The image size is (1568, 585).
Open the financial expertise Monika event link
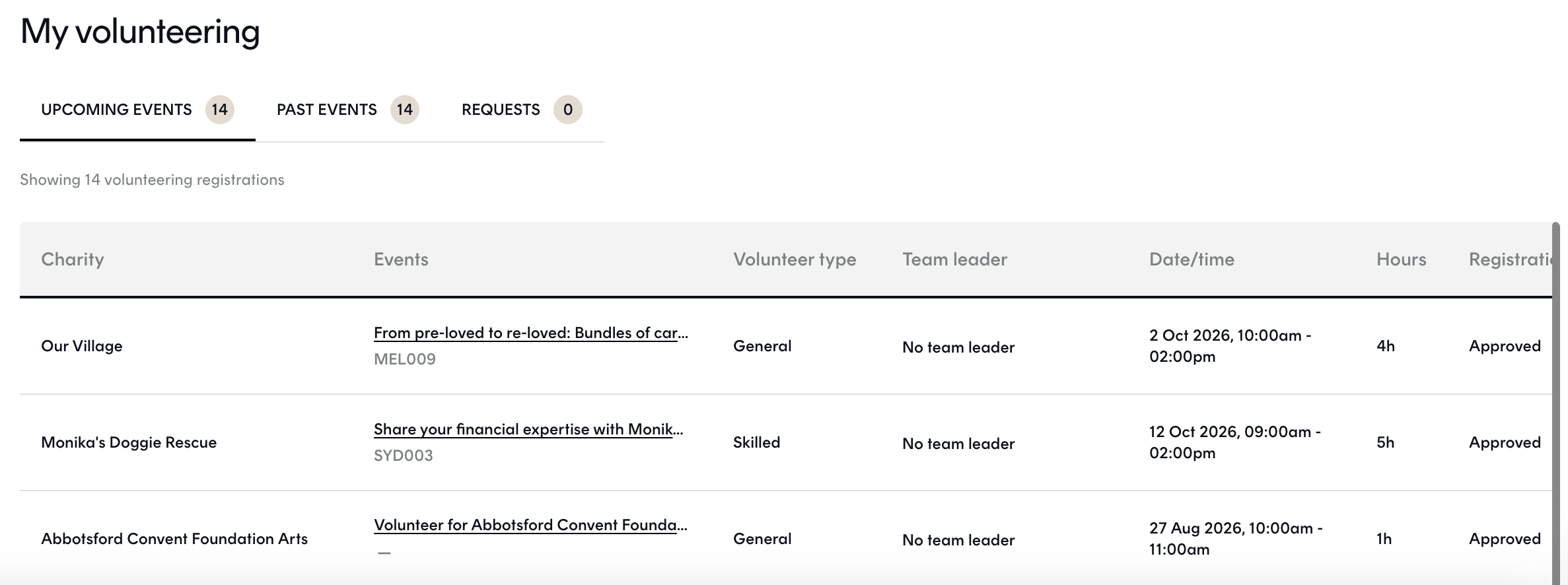[528, 429]
